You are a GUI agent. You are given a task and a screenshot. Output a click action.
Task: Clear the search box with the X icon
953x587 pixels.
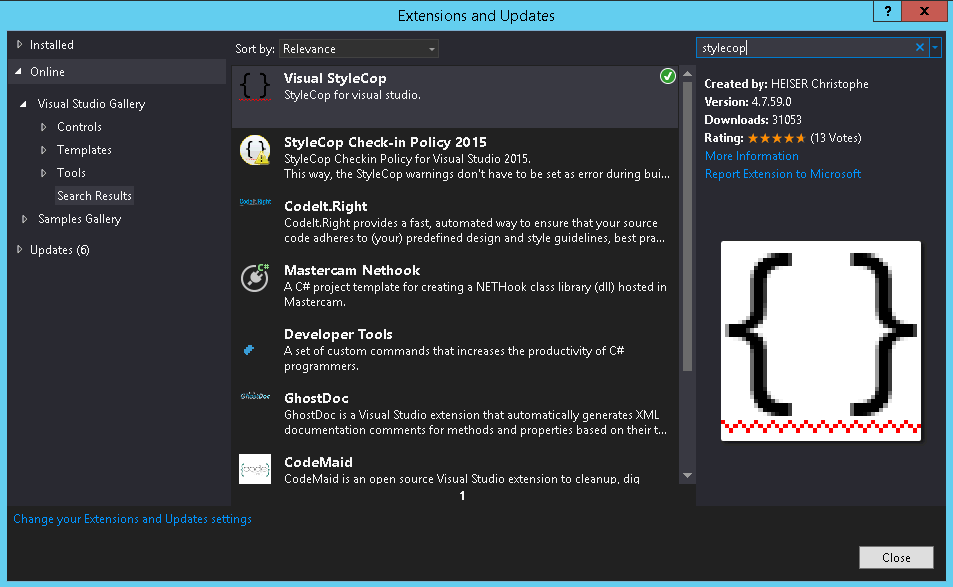pos(920,47)
